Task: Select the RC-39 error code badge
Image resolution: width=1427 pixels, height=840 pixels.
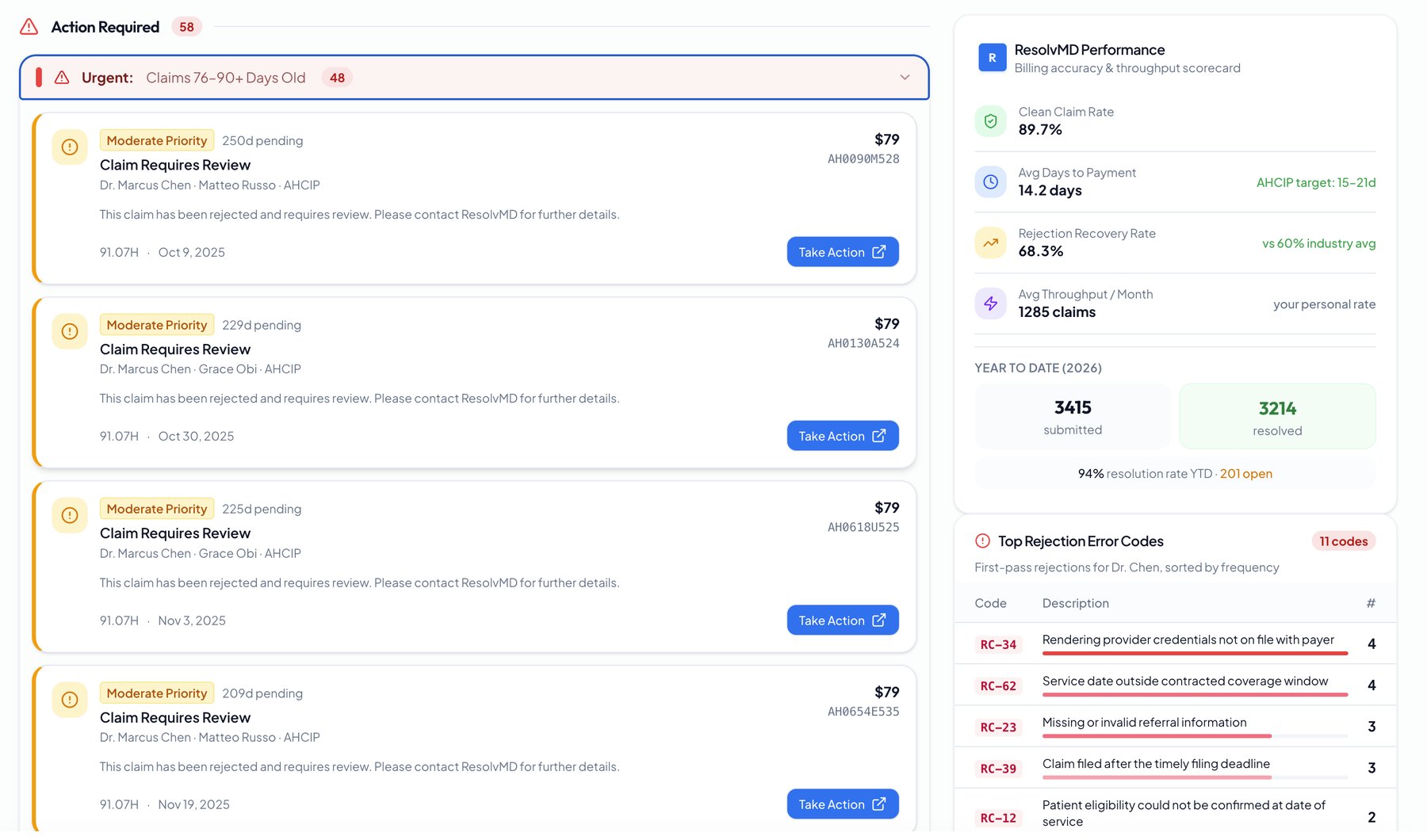Action: click(x=998, y=768)
